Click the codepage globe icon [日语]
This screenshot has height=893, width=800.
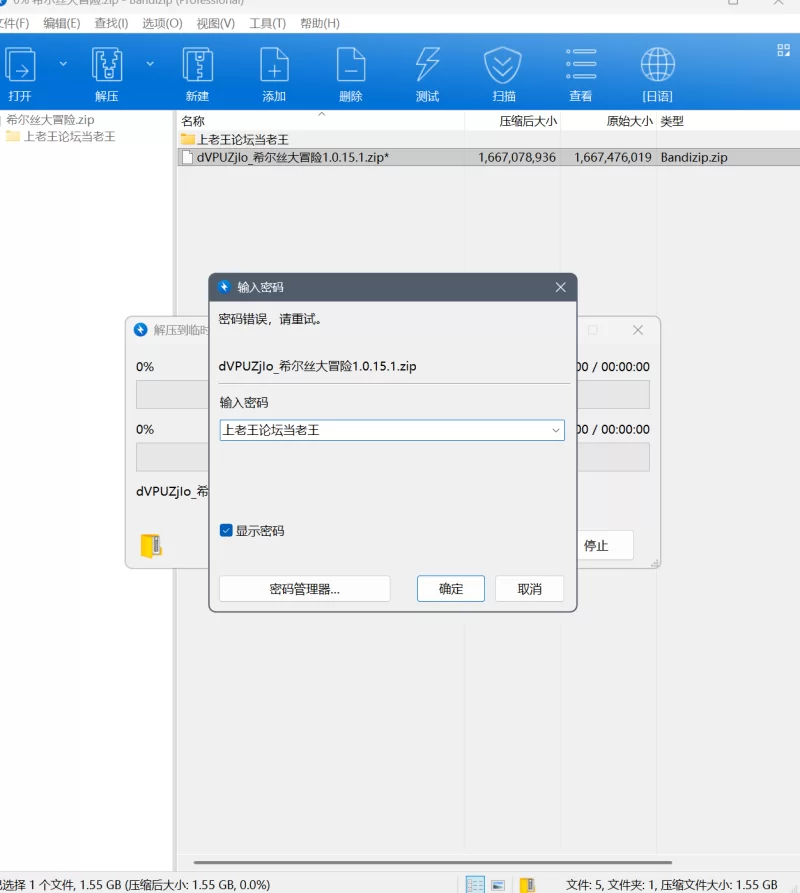[x=658, y=64]
